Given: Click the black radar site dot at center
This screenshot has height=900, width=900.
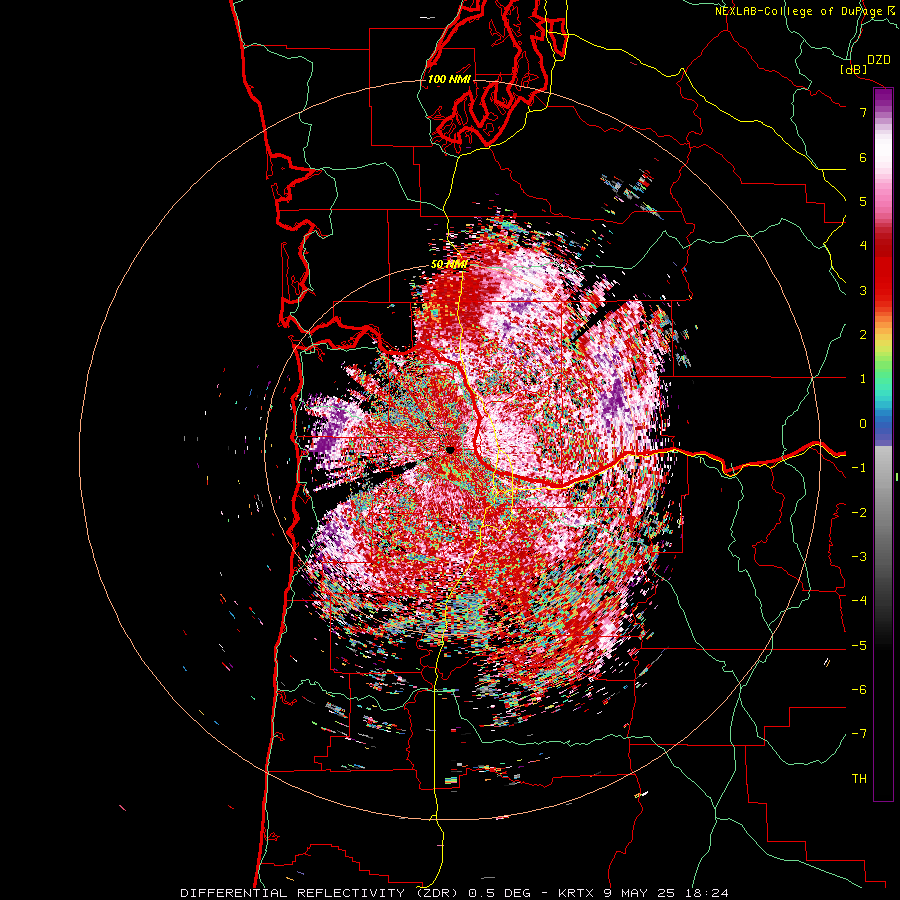Looking at the screenshot, I should click(x=451, y=450).
